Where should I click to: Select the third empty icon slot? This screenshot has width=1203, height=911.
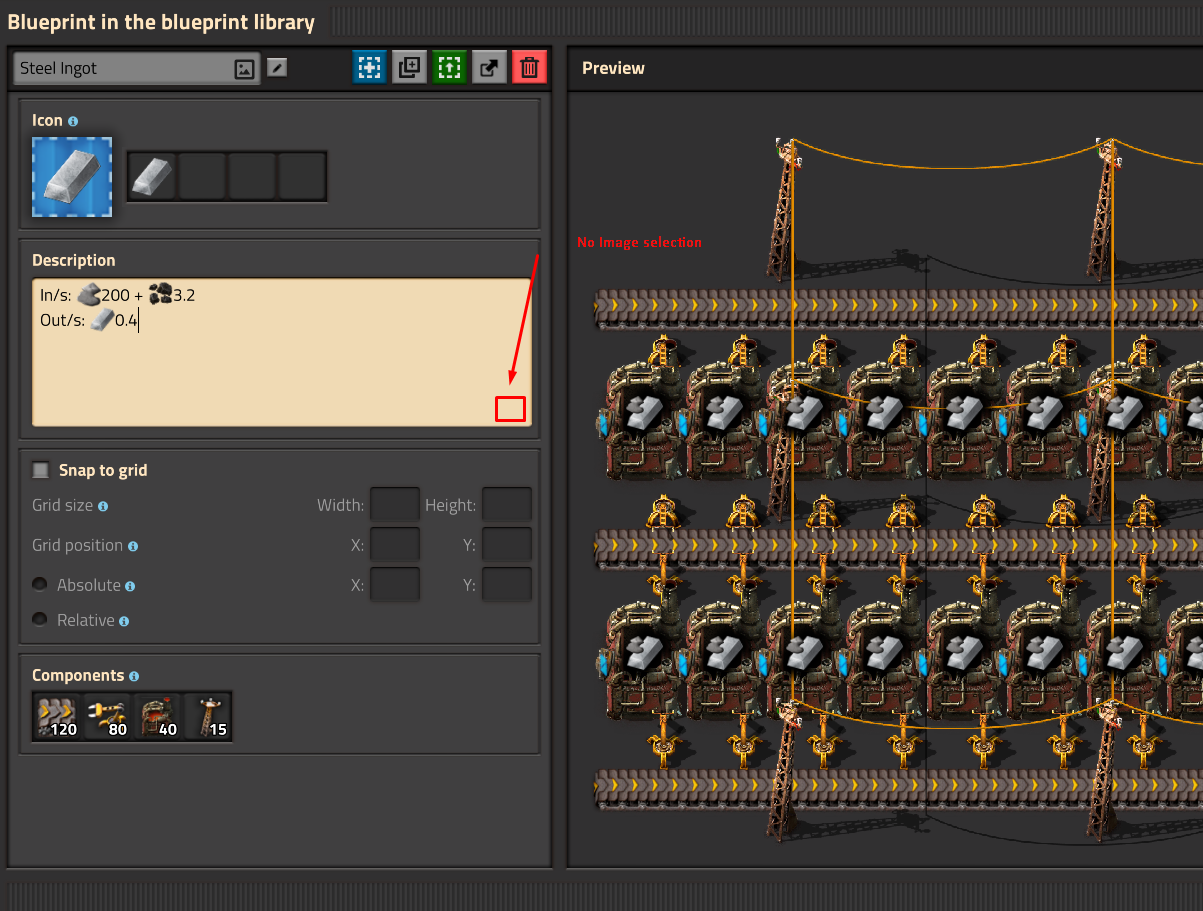tap(252, 176)
